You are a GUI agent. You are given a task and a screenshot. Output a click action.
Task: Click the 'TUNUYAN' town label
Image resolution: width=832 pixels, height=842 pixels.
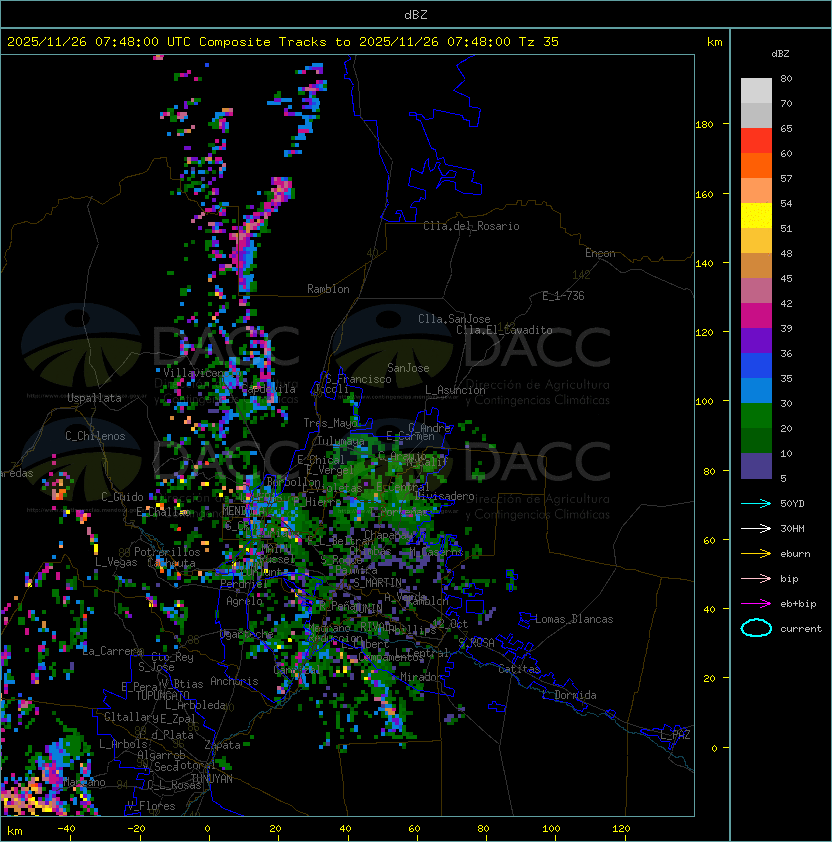coord(212,779)
